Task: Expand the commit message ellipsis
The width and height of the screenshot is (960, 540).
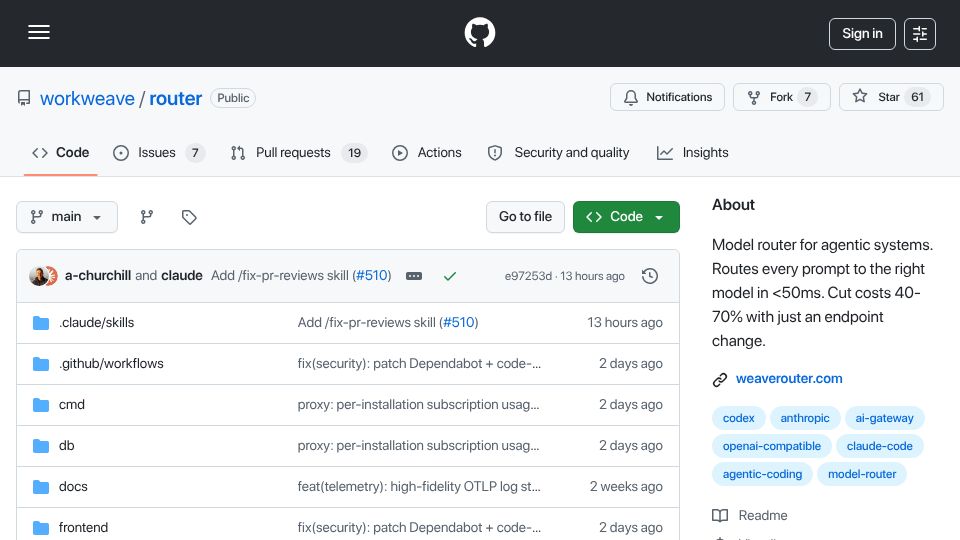Action: 414,276
